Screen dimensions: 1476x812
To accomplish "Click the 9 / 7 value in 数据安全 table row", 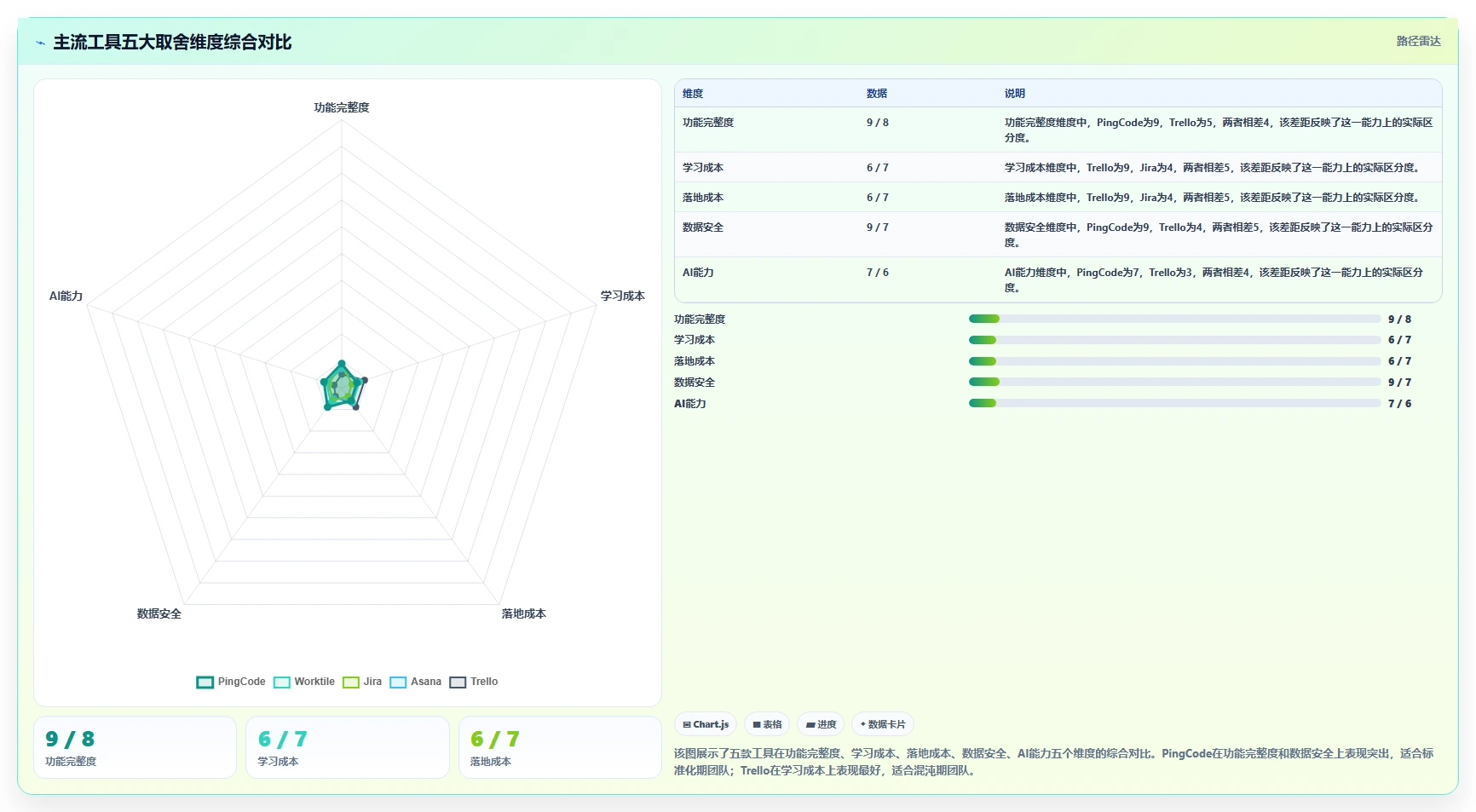I will tap(878, 227).
